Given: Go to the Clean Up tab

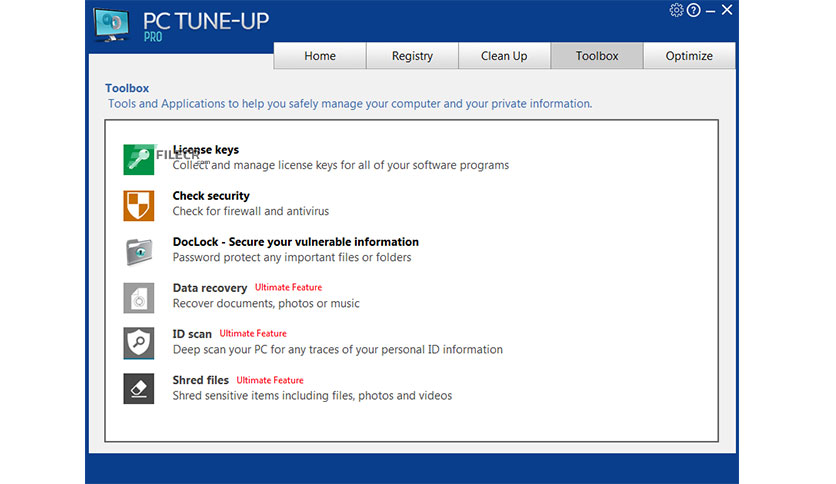Looking at the screenshot, I should point(504,56).
